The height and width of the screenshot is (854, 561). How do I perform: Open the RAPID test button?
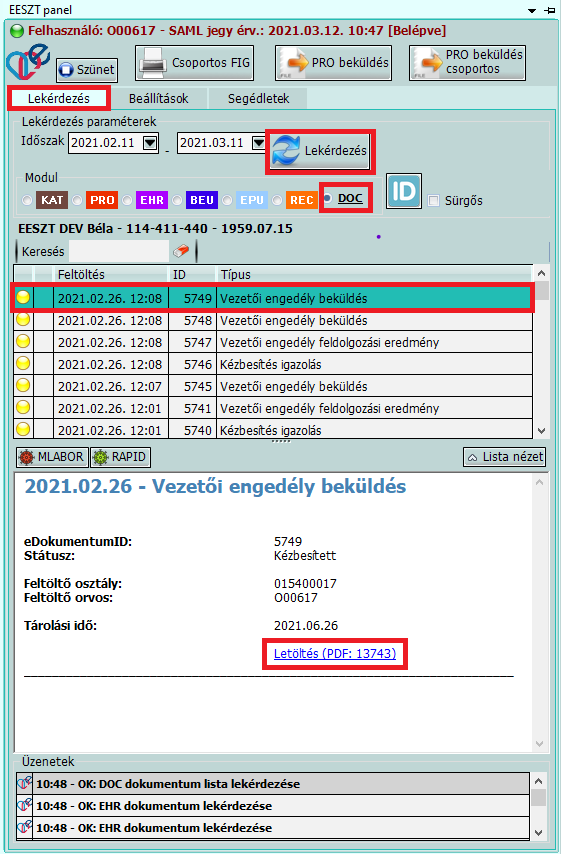coord(120,457)
